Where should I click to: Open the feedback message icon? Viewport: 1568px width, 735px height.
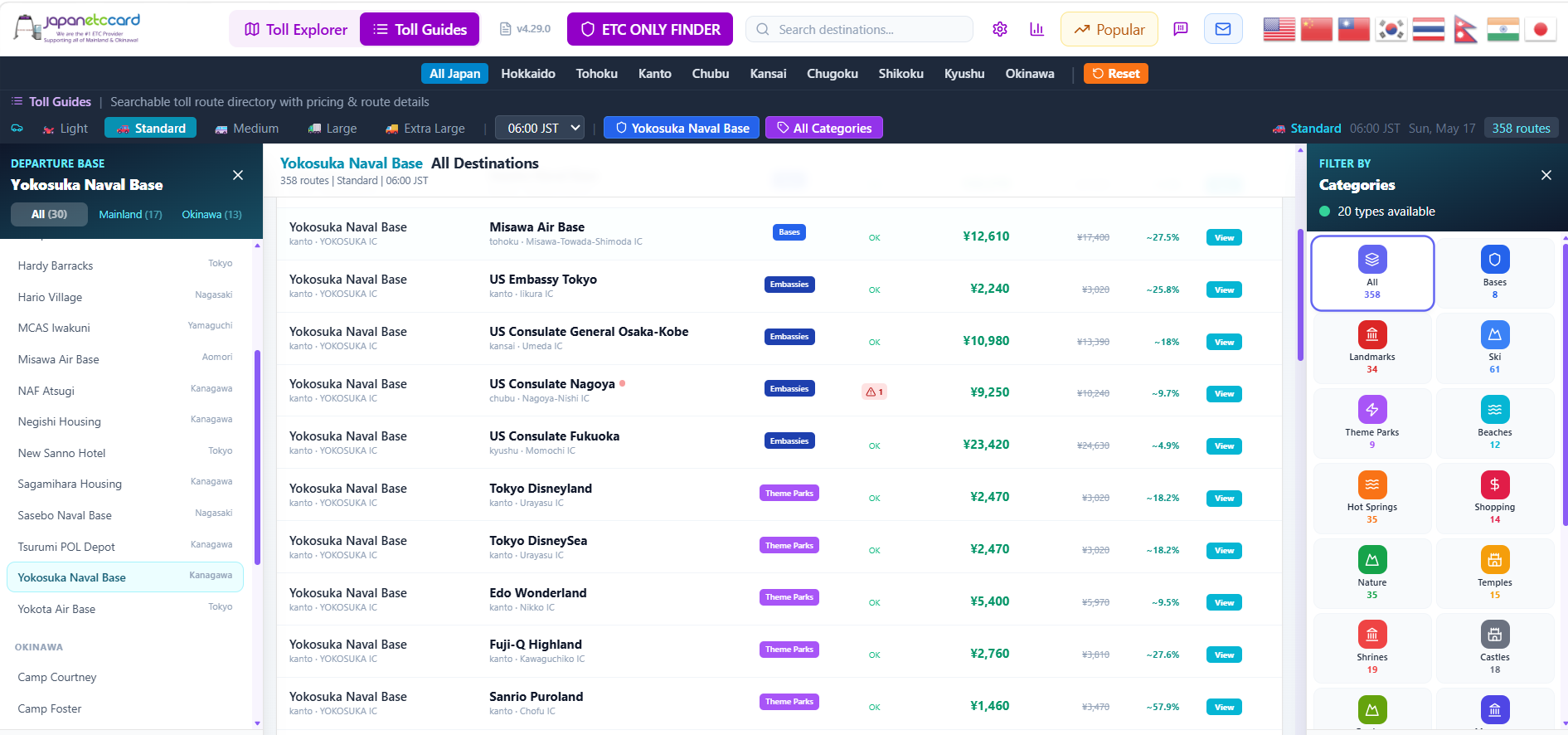pos(1181,29)
